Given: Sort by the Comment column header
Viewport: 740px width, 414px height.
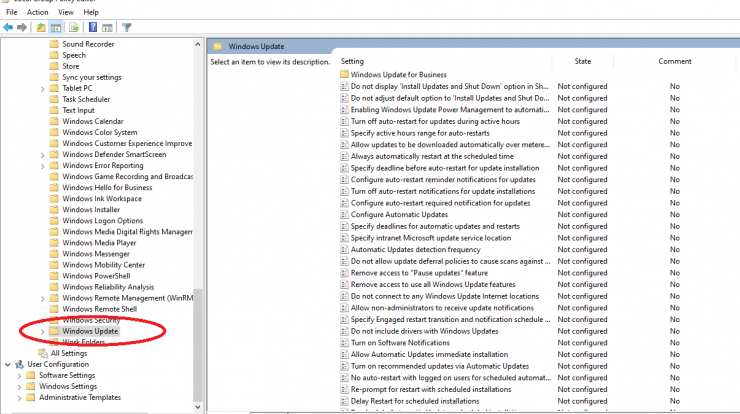Looking at the screenshot, I should 675,61.
